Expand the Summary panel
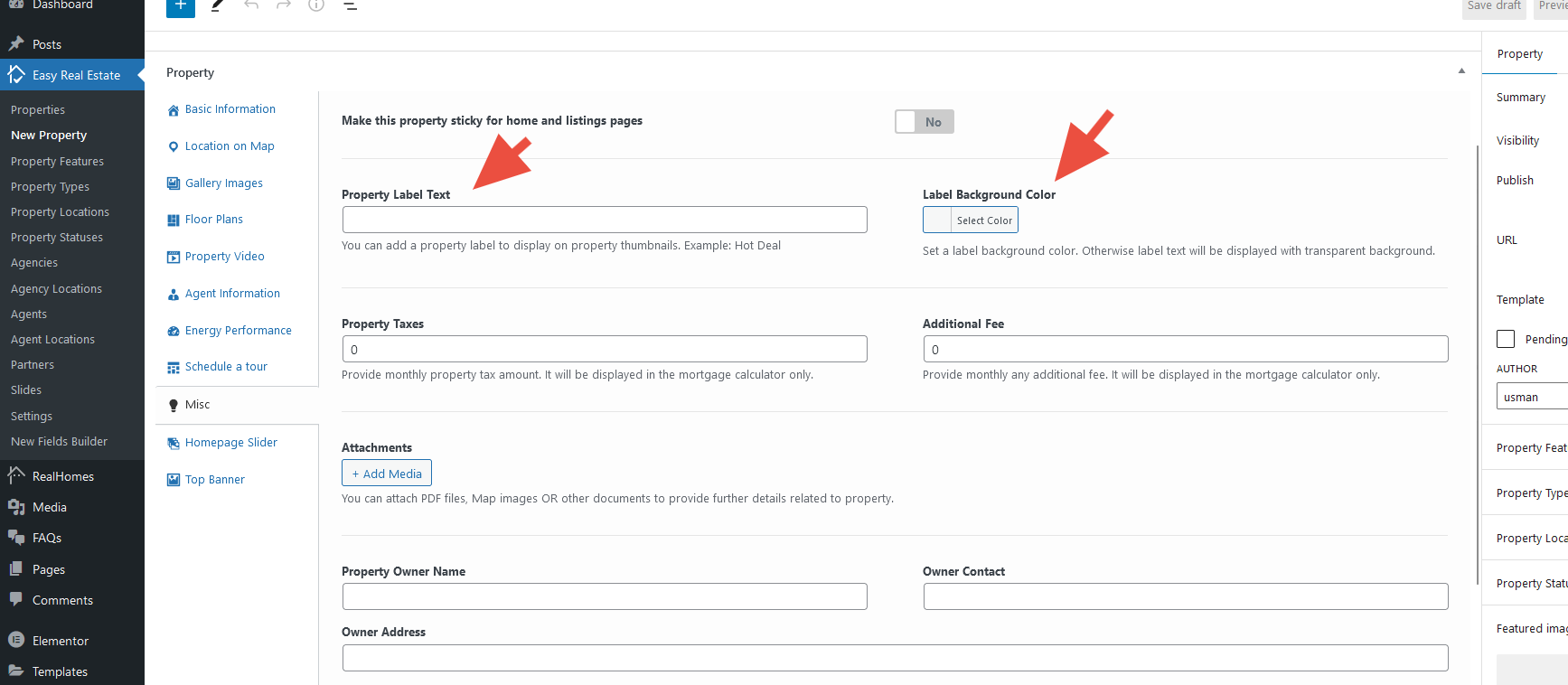1568x685 pixels. pos(1521,98)
